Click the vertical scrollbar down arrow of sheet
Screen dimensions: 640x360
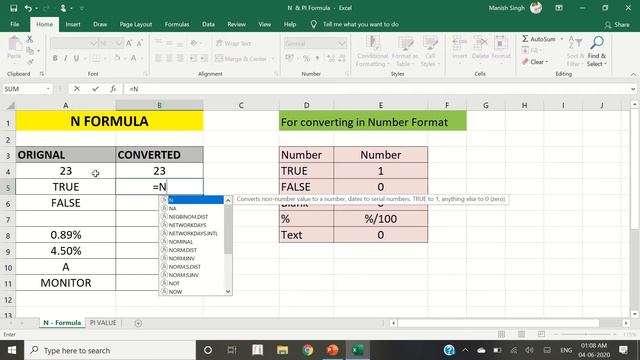point(634,313)
